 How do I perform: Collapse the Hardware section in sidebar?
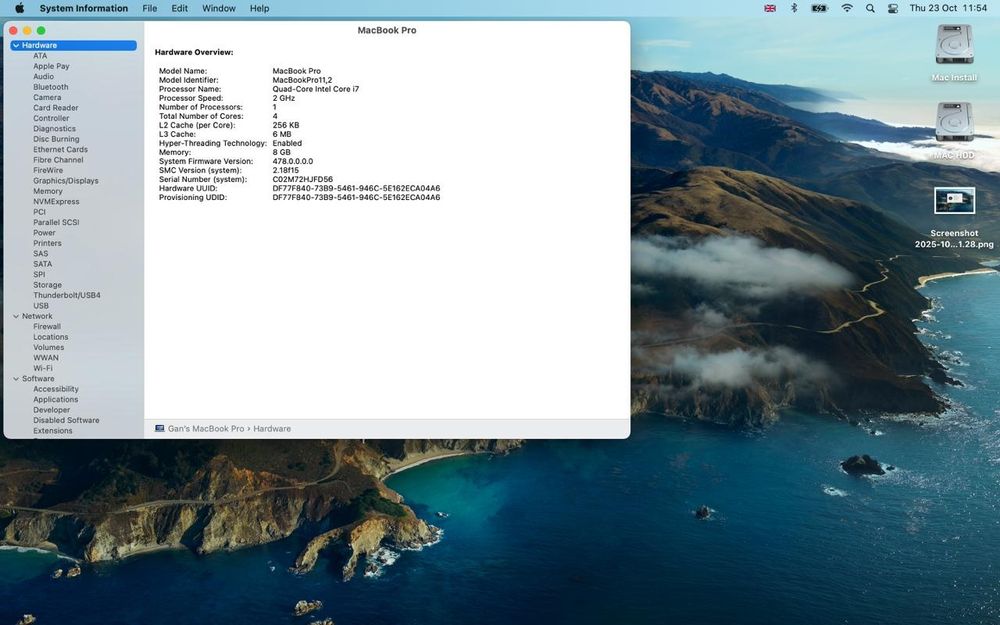tap(16, 46)
